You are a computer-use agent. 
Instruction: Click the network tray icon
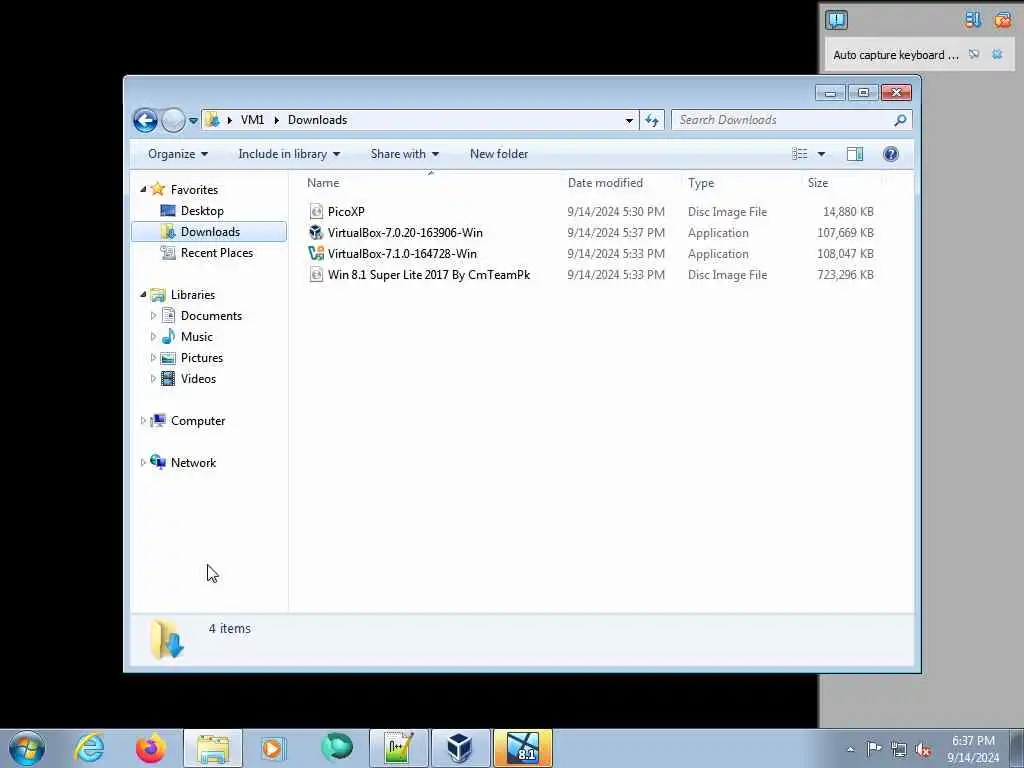pos(899,750)
